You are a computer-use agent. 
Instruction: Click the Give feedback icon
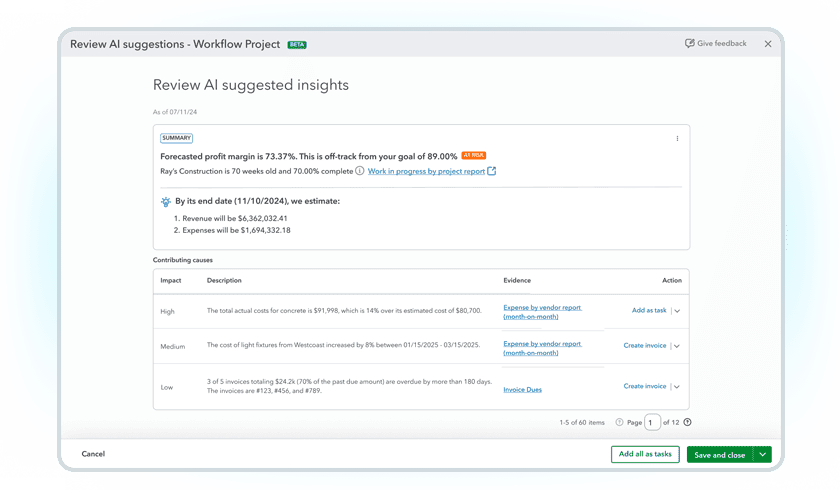pos(689,43)
